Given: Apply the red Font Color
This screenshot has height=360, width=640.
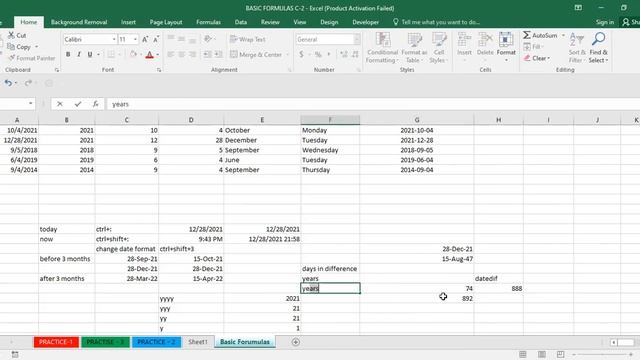Looking at the screenshot, I should (x=150, y=54).
